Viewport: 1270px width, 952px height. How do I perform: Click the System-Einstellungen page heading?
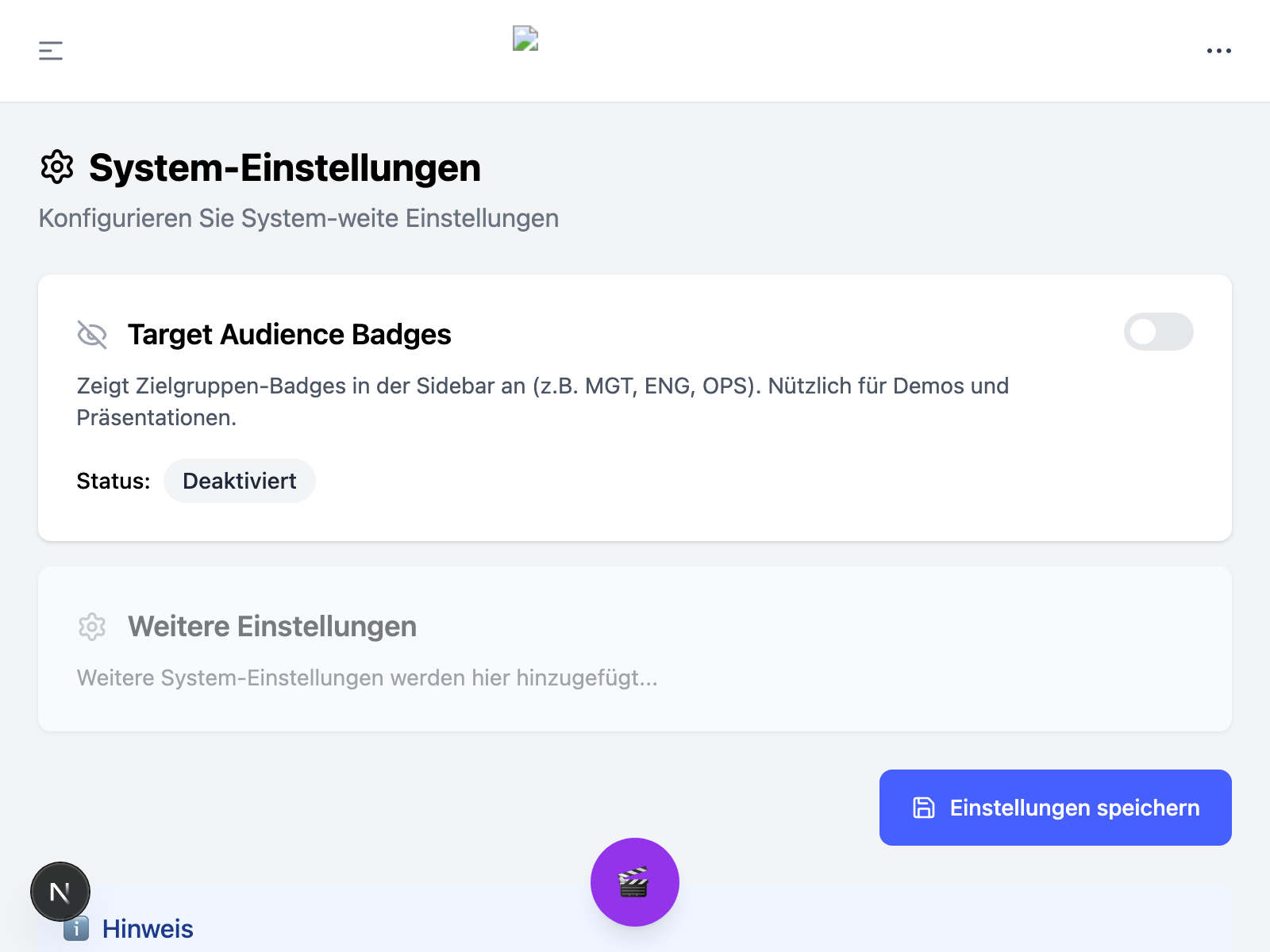pos(284,168)
